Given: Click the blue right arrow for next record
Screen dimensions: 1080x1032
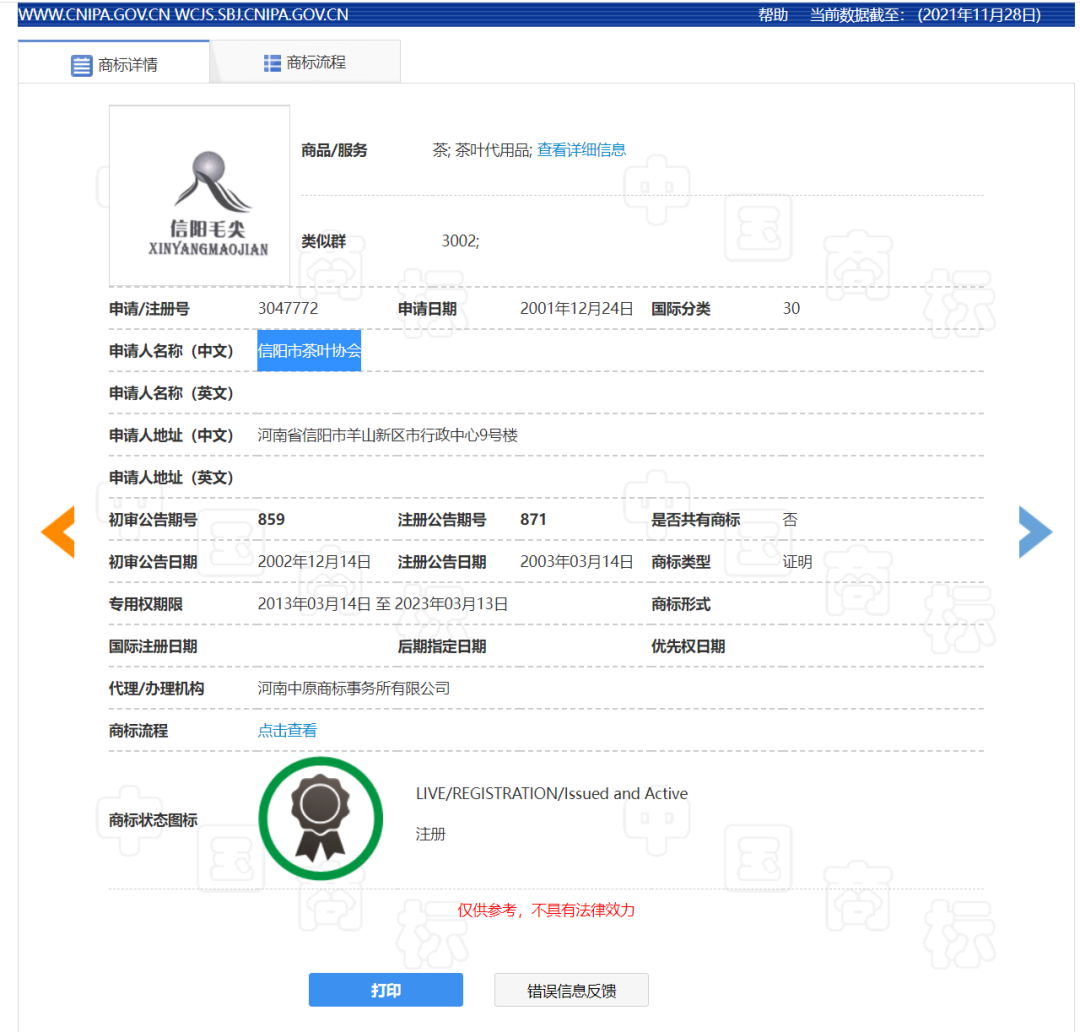Looking at the screenshot, I should (x=1035, y=532).
